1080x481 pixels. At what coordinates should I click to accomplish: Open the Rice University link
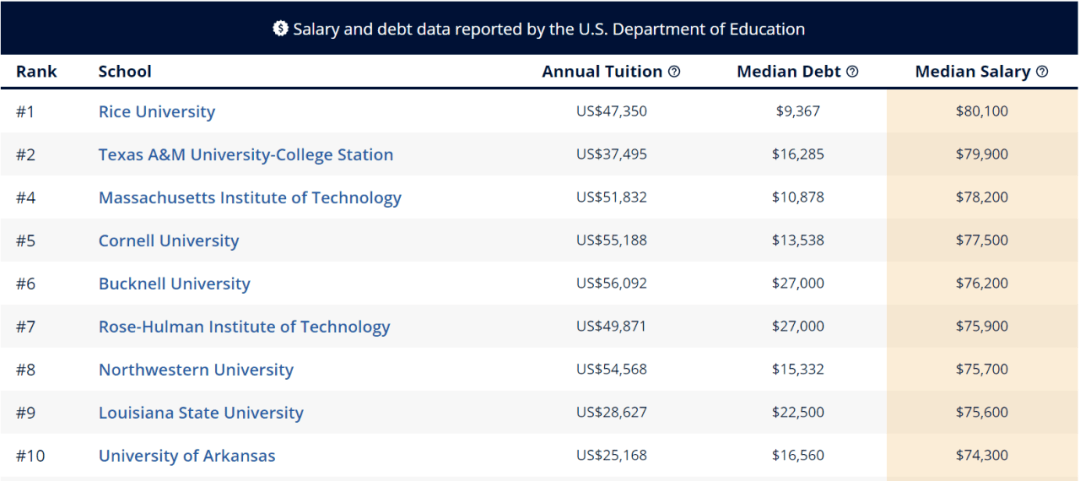(x=157, y=112)
